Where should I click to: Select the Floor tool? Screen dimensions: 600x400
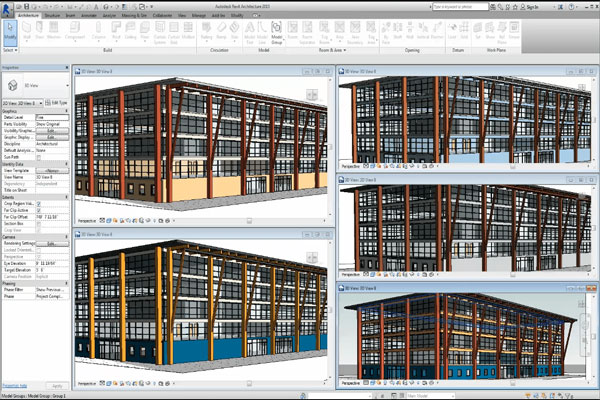click(x=145, y=31)
